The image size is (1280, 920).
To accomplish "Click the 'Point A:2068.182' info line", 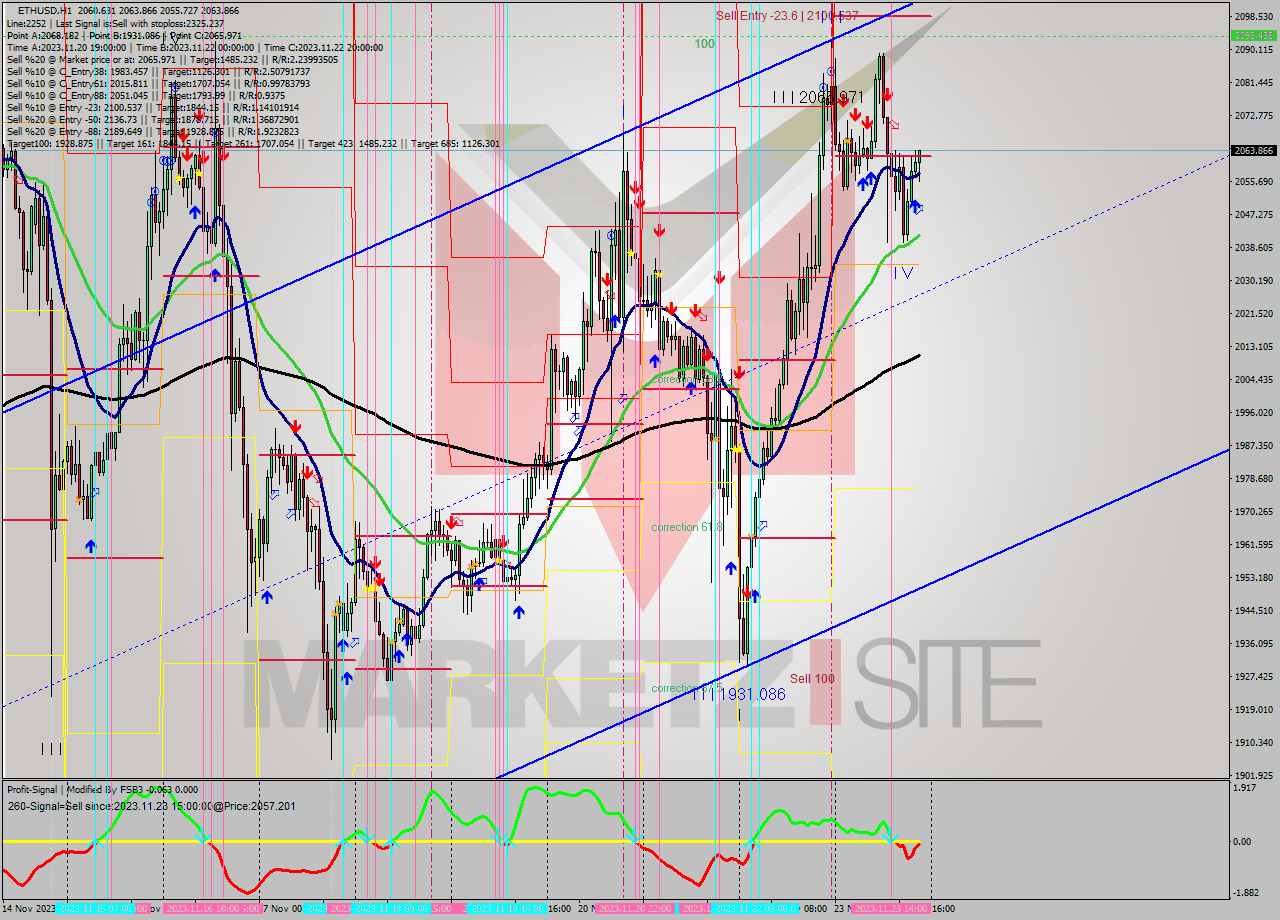I will coord(124,35).
